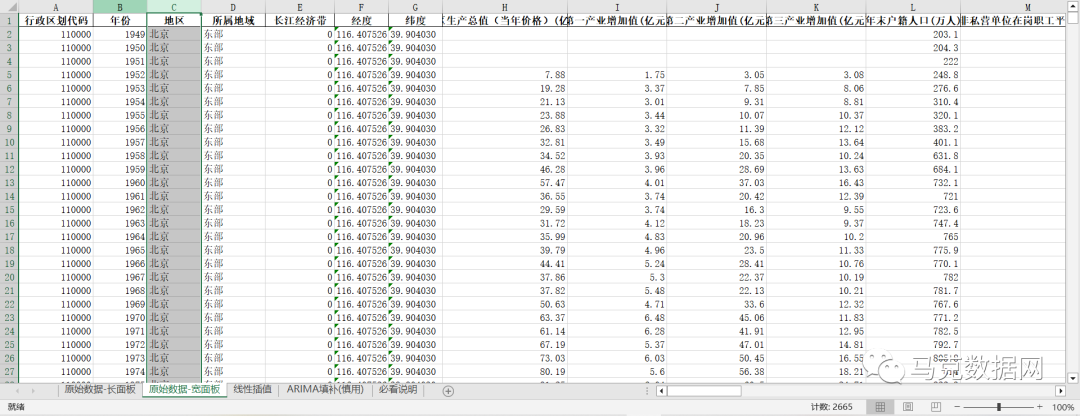Screen dimensions: 1080x416
Task: Select row 20 header
Action: tap(9, 277)
